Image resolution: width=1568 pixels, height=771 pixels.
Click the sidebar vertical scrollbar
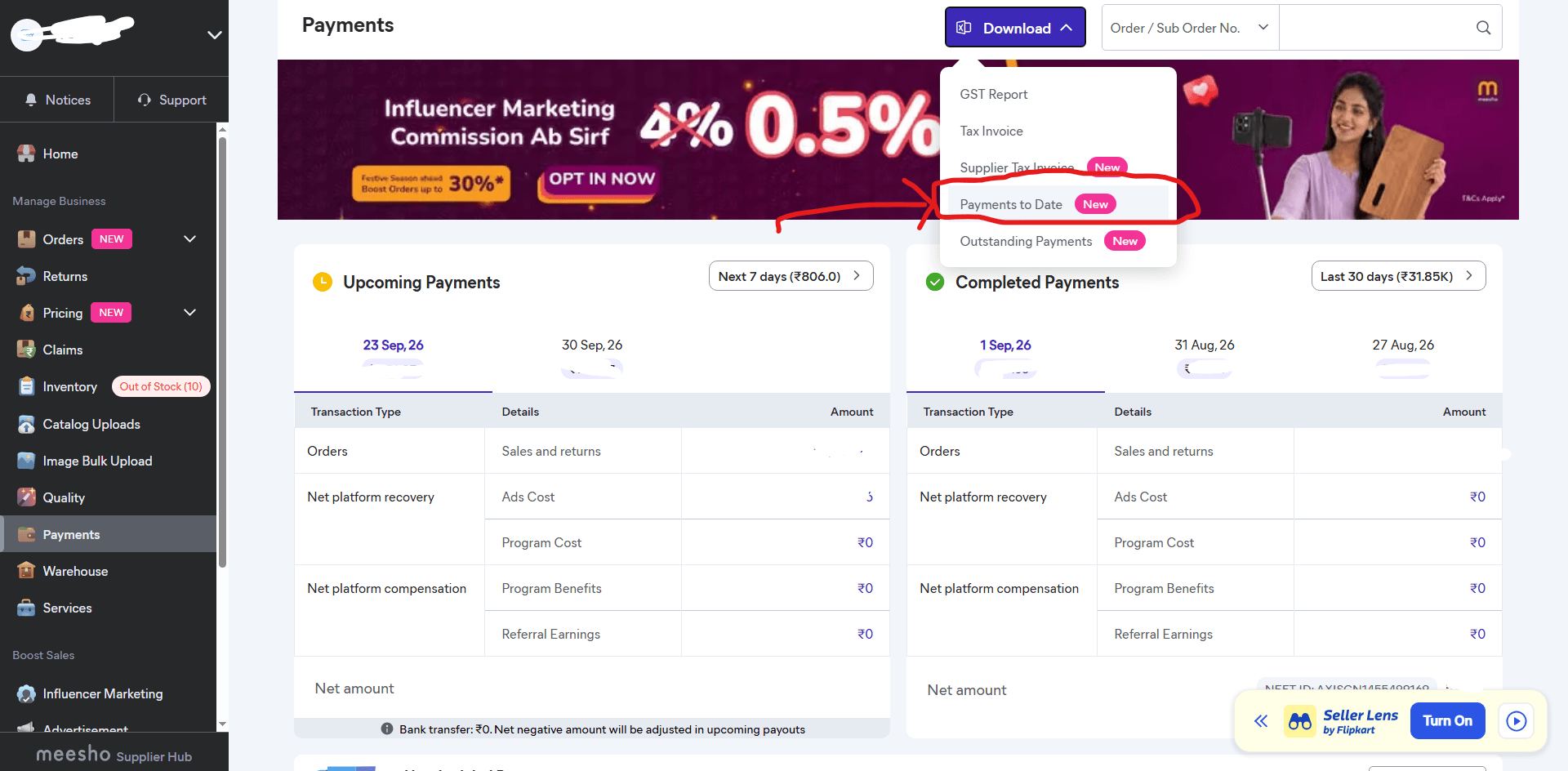[x=222, y=351]
